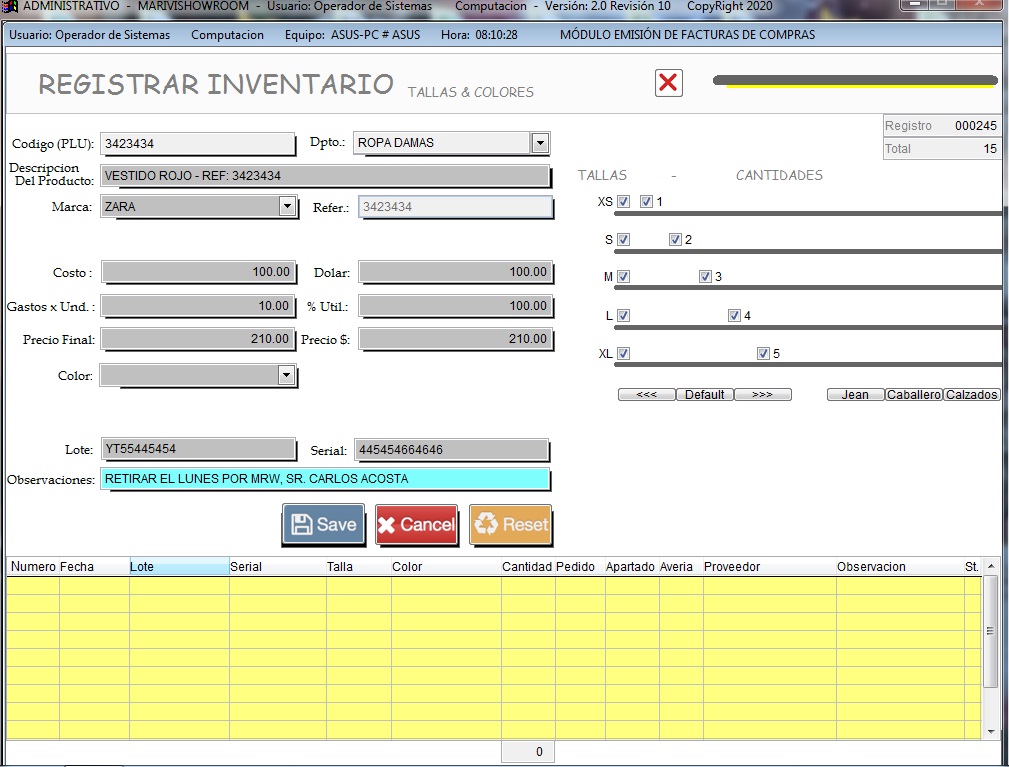1009x767 pixels.
Task: Click the grid scrollbar down arrow
Action: click(x=990, y=732)
